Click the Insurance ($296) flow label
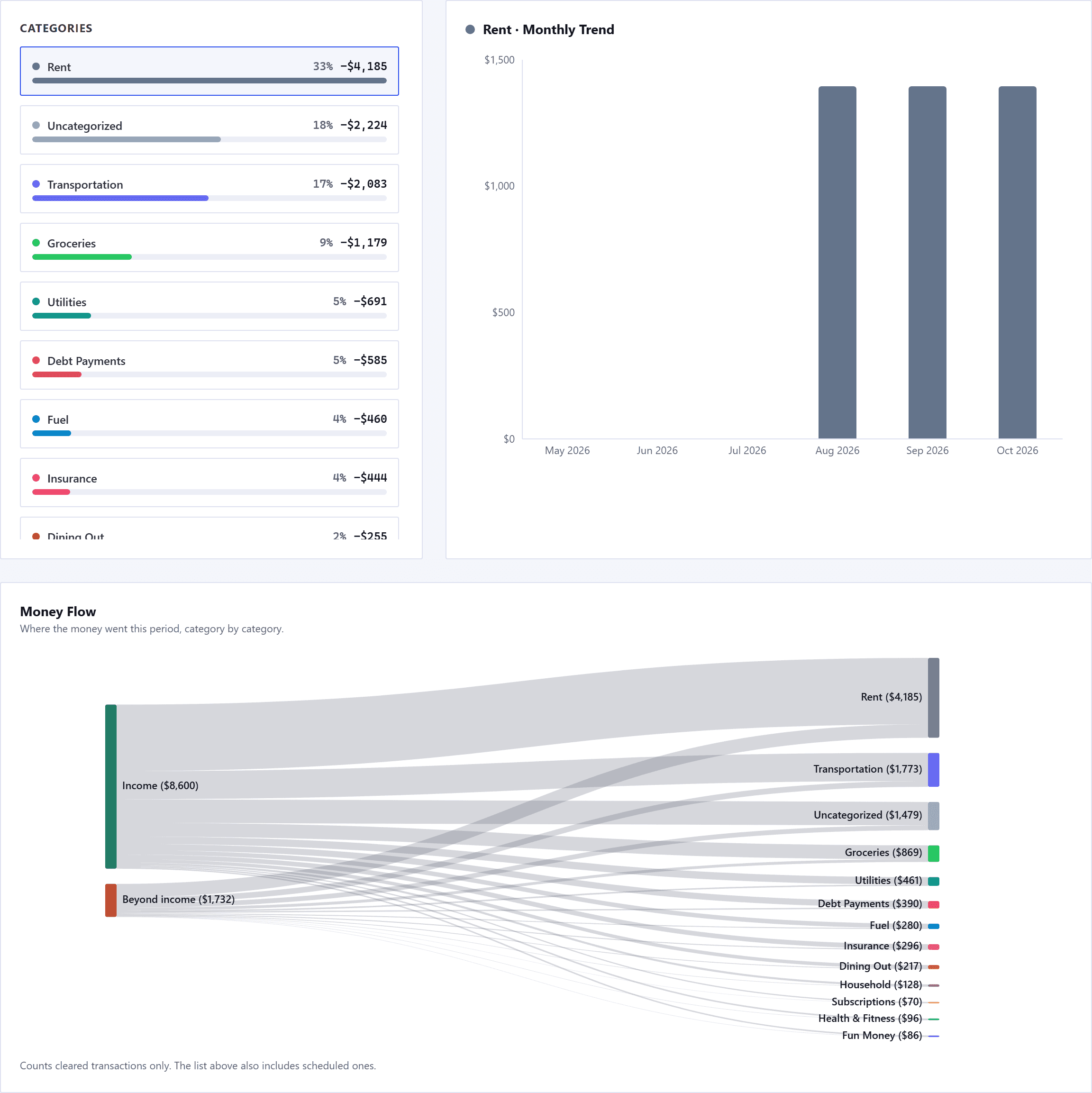This screenshot has width=1092, height=1093. click(883, 946)
